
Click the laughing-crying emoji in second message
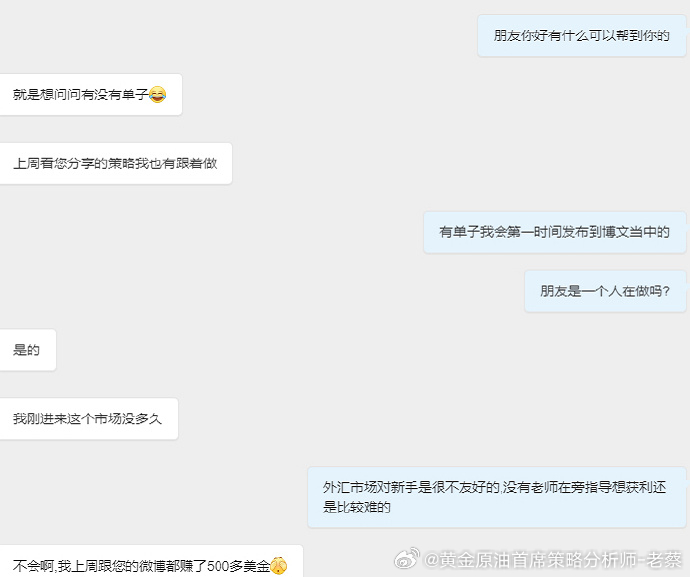click(157, 94)
